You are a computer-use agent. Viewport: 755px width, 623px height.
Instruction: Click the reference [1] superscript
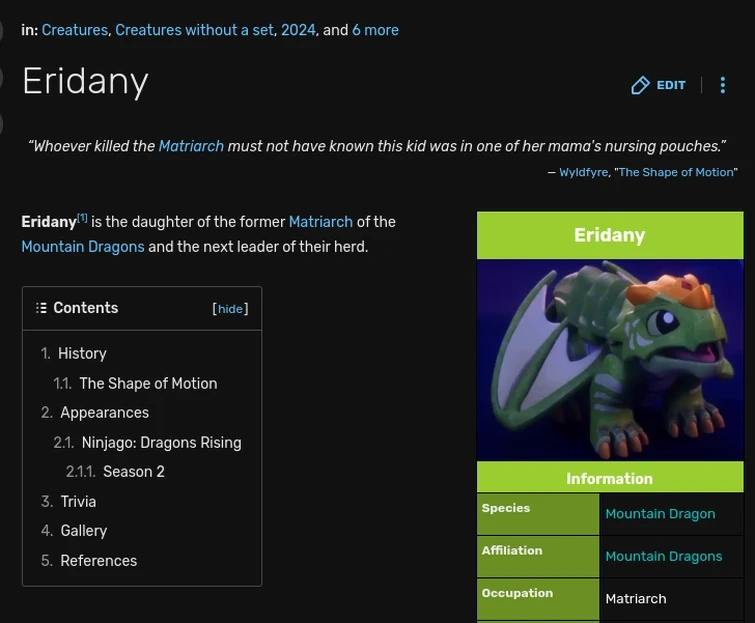coord(82,218)
